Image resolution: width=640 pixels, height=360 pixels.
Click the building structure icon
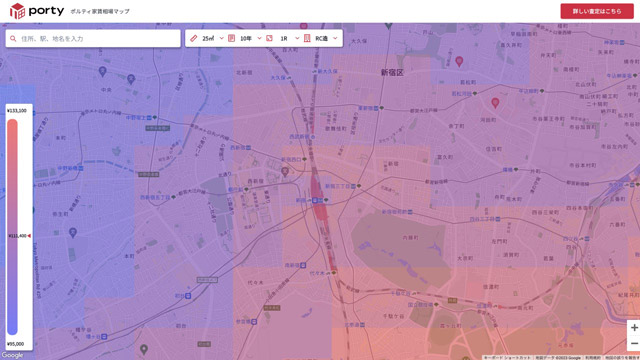tap(307, 38)
